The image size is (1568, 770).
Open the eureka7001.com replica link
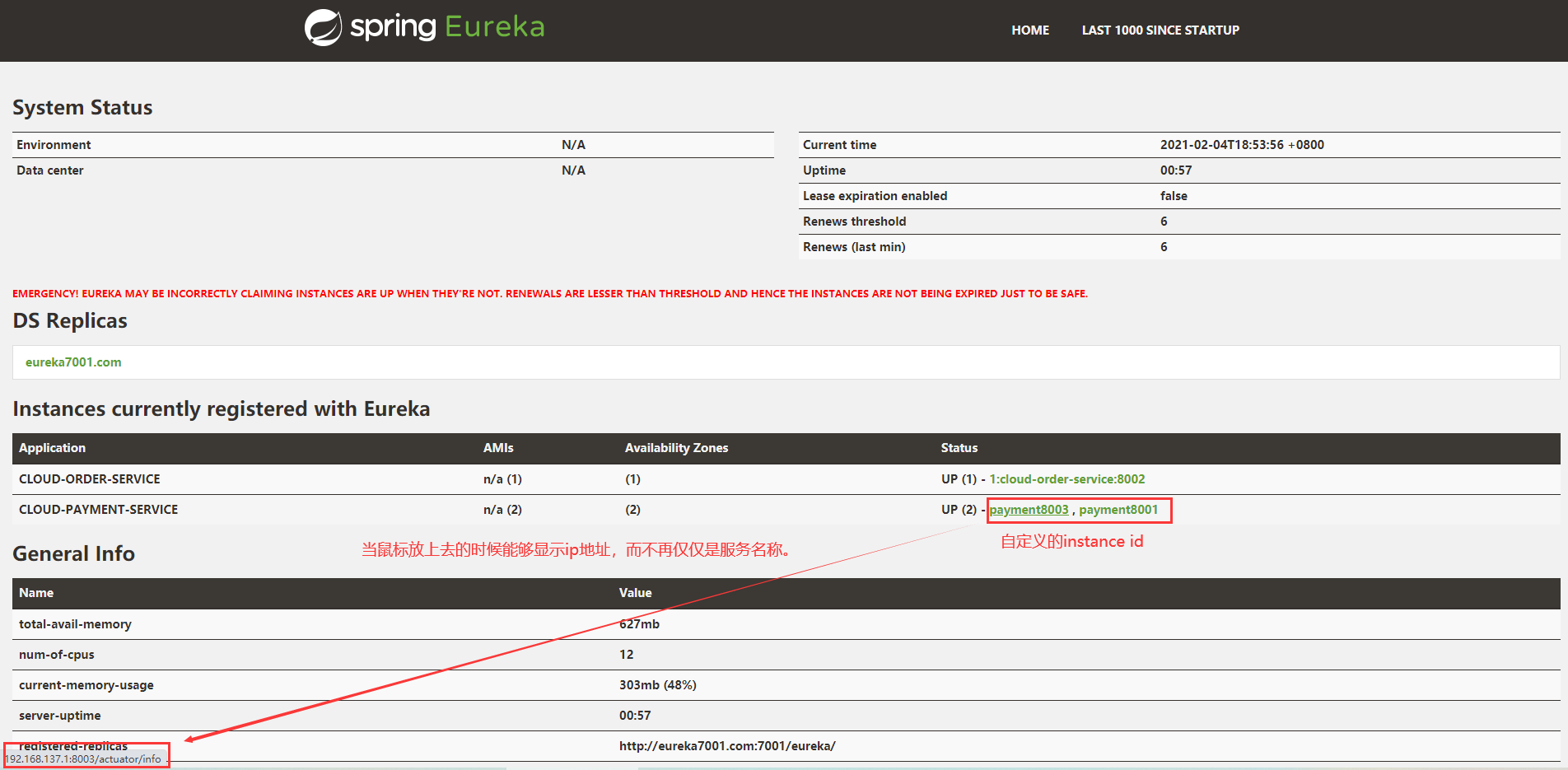click(73, 362)
